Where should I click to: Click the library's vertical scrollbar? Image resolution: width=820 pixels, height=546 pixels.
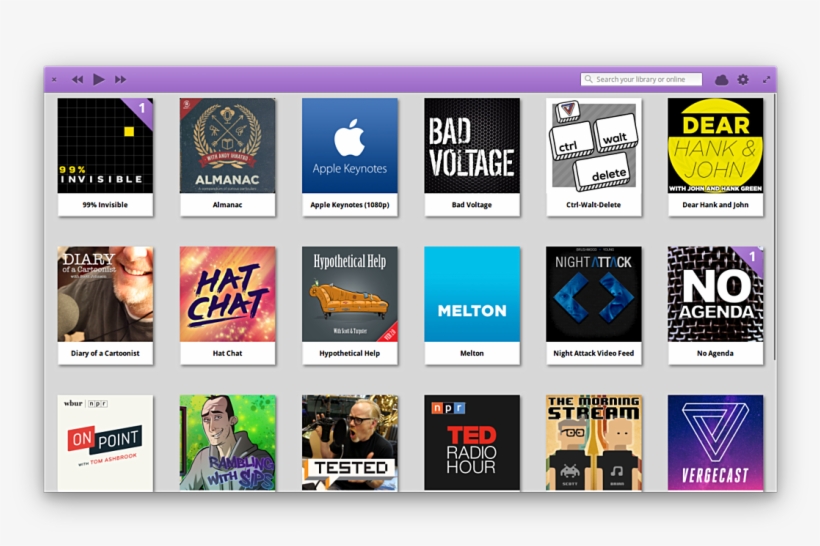tap(775, 227)
